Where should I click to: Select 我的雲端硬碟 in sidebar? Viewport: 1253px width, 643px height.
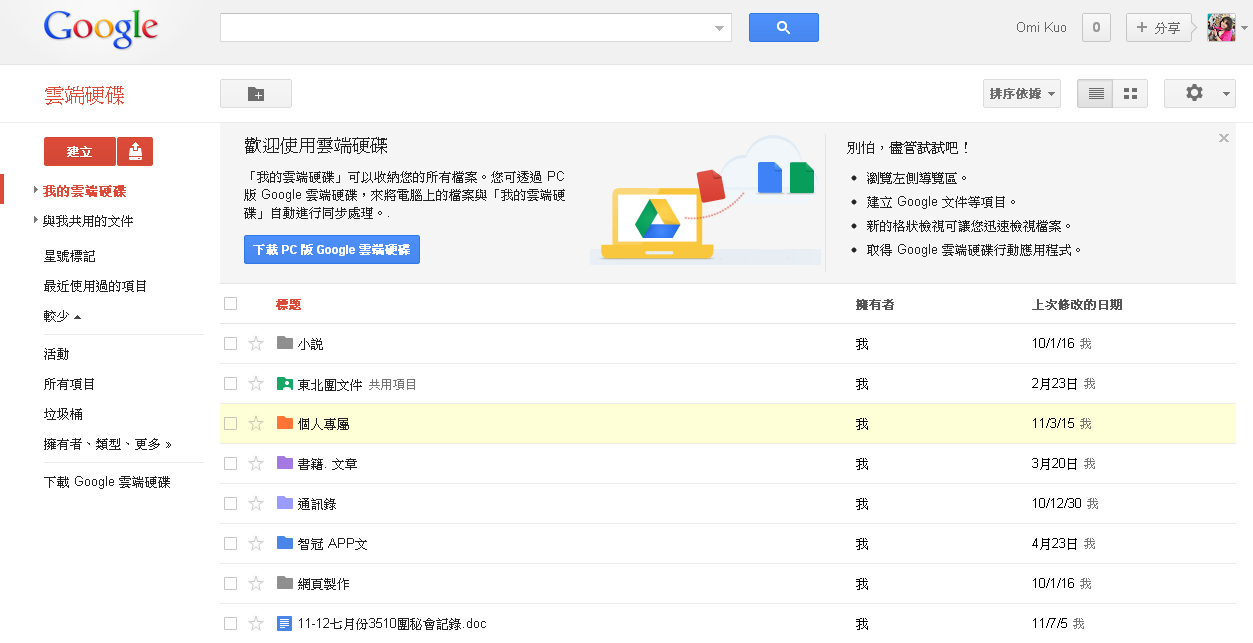coord(84,191)
